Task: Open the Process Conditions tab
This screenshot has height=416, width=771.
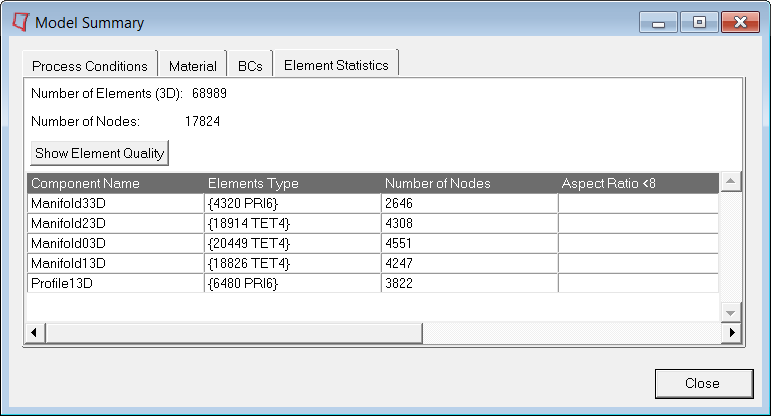Action: coord(90,66)
